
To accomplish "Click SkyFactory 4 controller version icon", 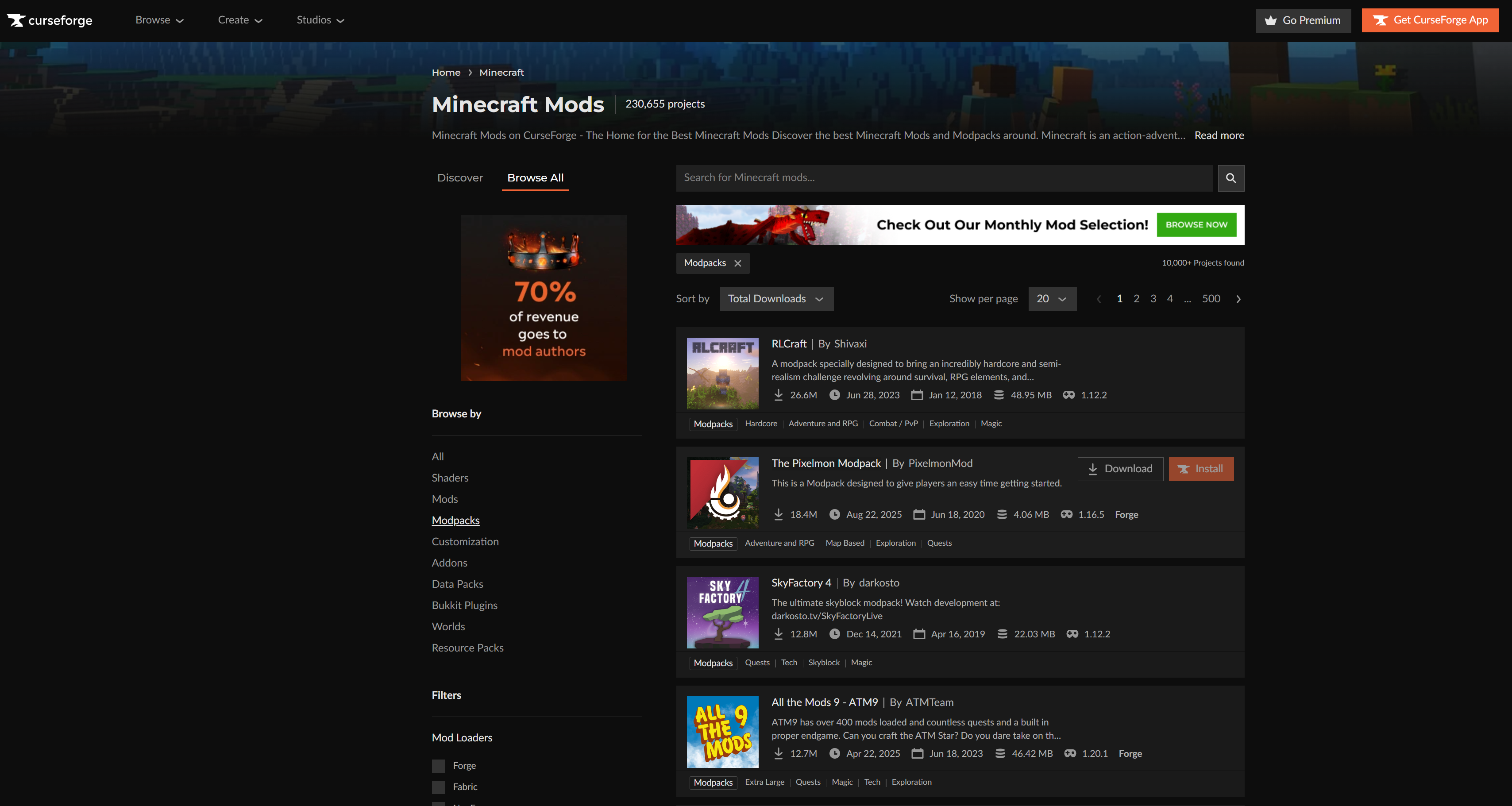I will click(x=1072, y=634).
